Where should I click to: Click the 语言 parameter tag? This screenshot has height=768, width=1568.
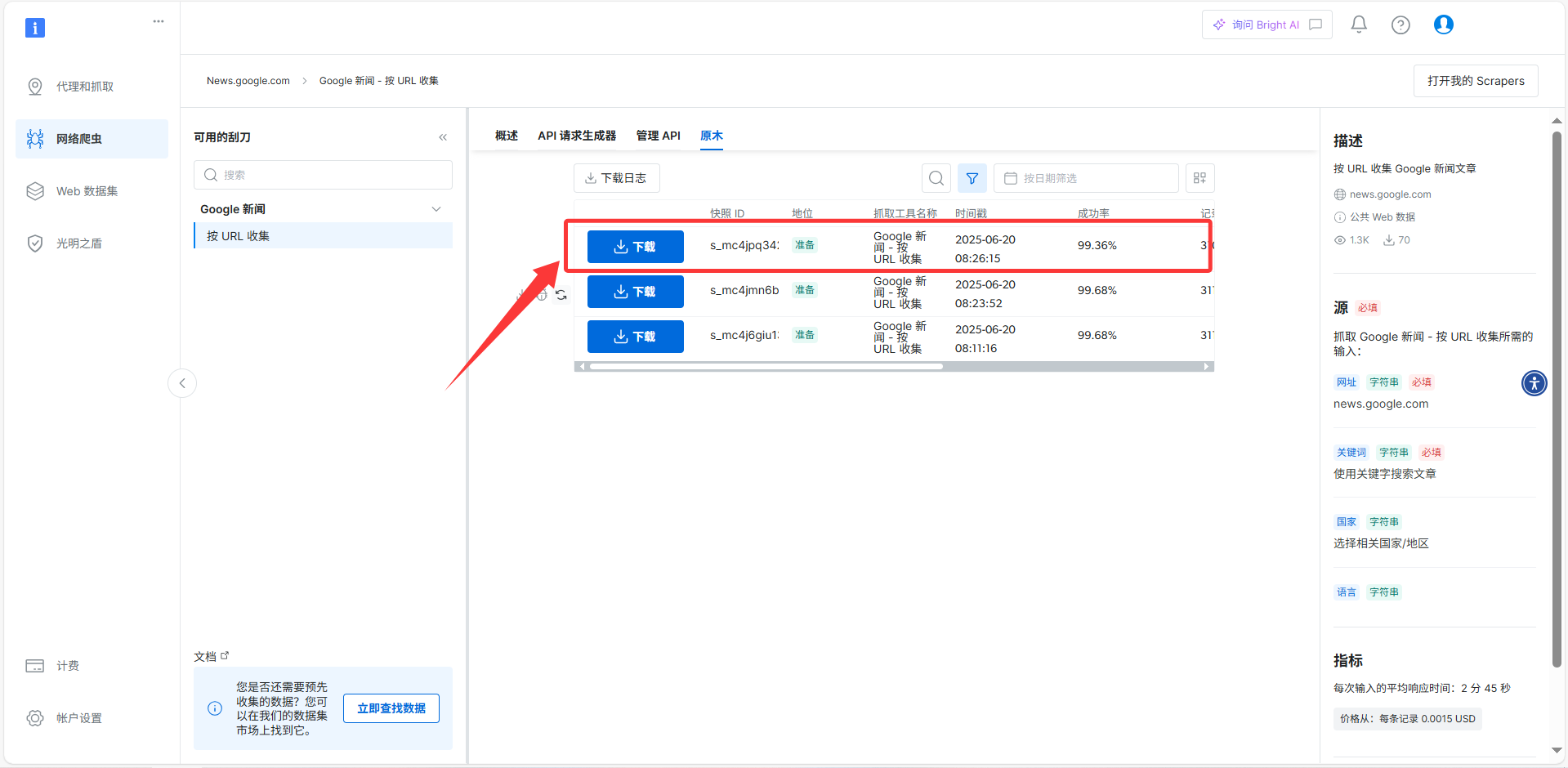[x=1347, y=592]
